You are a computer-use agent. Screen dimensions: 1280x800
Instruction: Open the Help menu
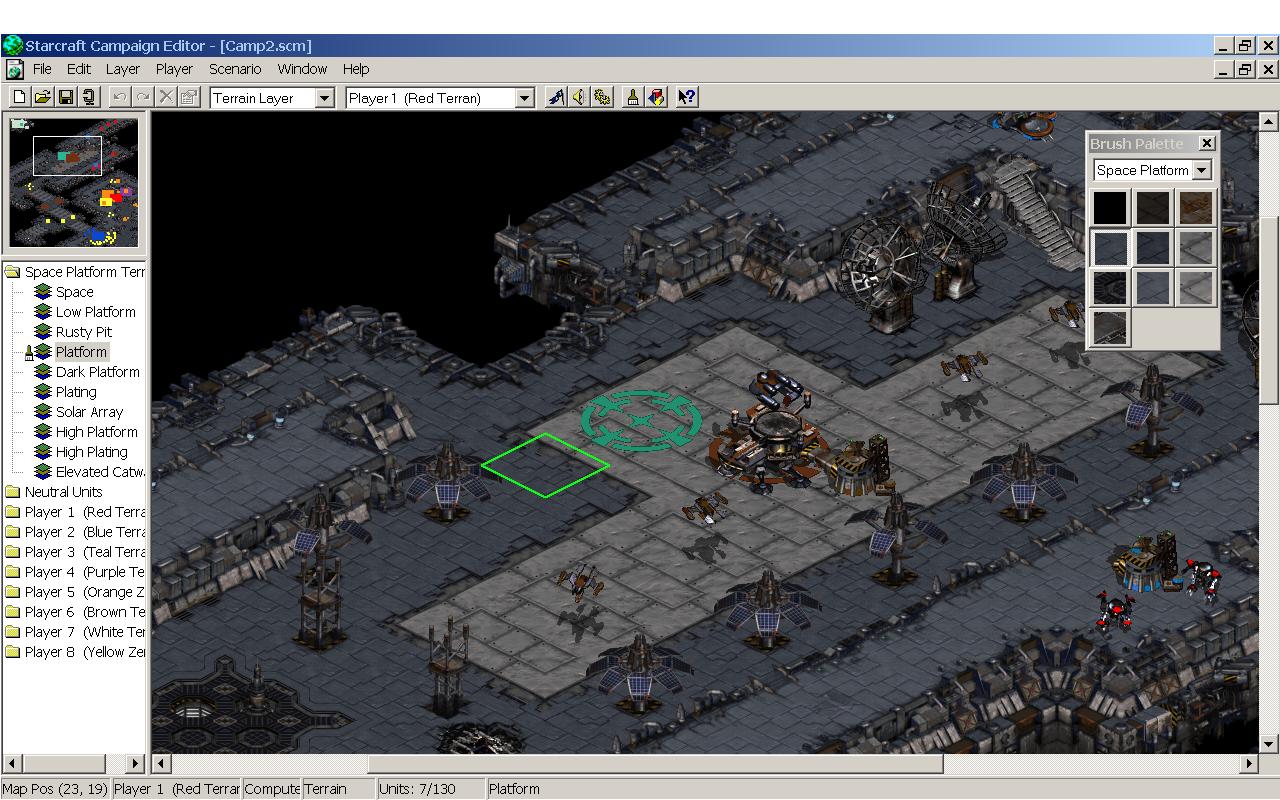(x=356, y=69)
